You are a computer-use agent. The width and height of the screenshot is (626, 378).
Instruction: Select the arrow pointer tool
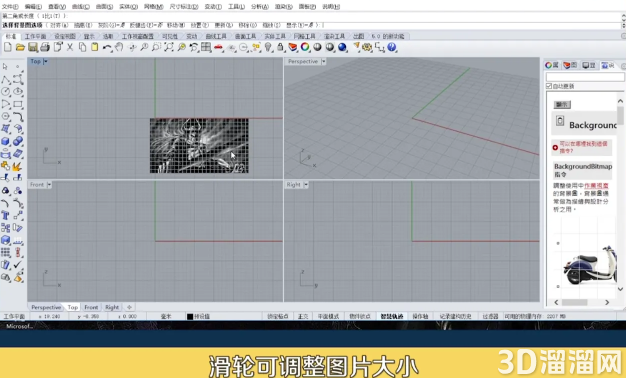point(5,67)
